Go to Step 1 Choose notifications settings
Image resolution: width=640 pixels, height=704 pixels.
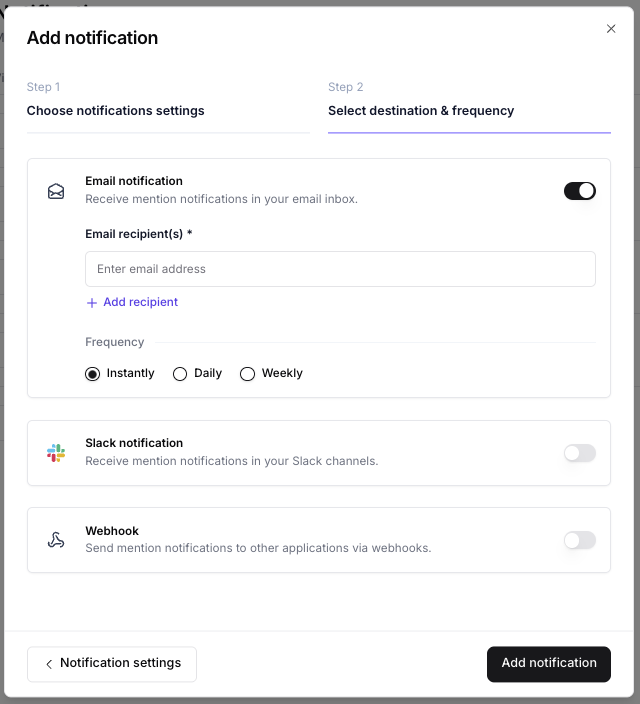115,111
